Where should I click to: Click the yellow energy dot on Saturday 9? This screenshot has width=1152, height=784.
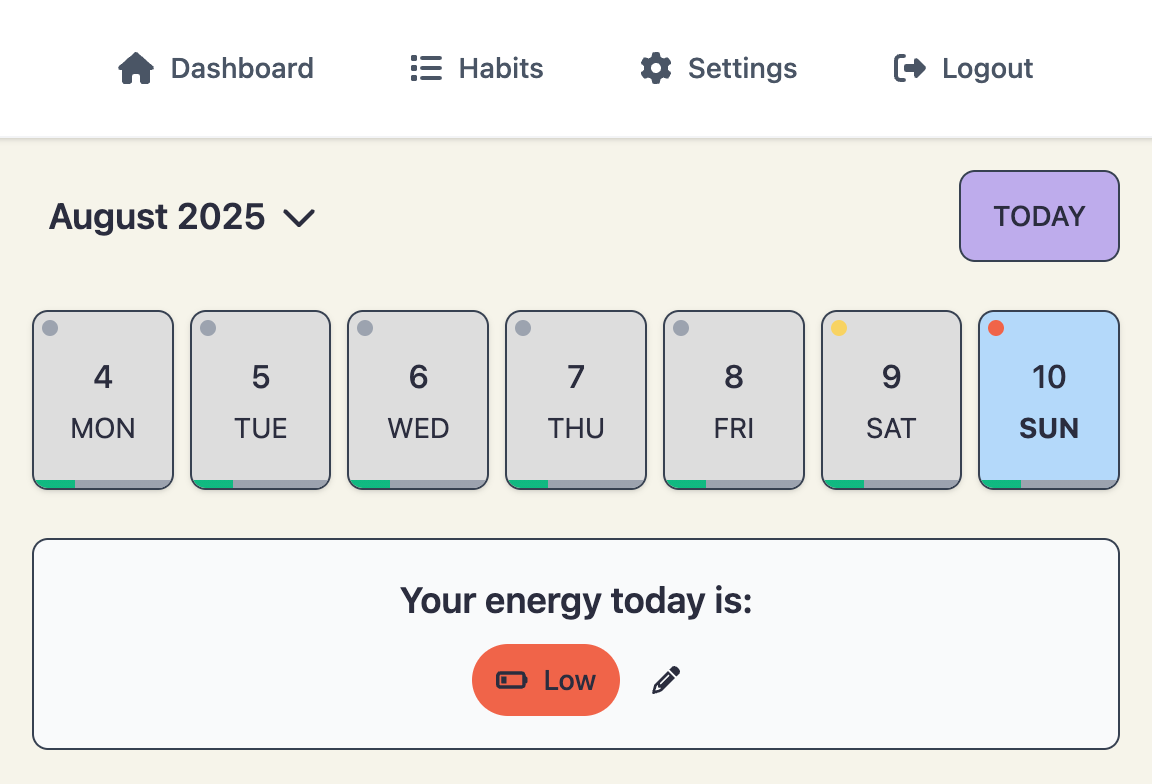point(839,328)
